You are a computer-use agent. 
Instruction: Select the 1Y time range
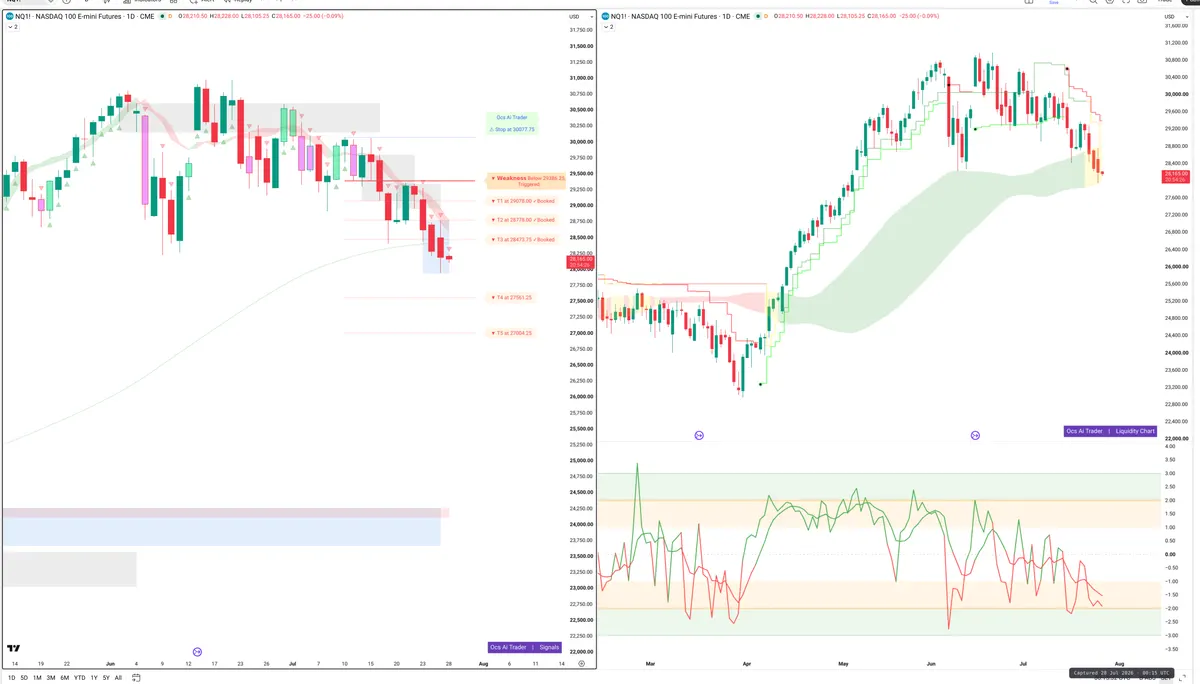tap(94, 677)
